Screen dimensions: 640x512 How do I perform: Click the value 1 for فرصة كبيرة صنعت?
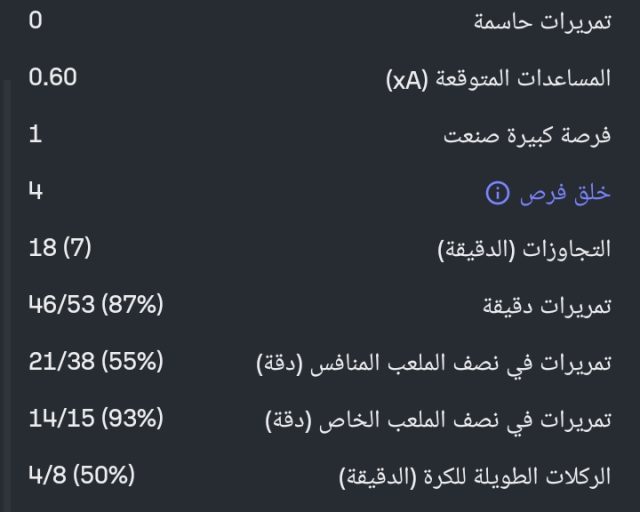pyautogui.click(x=36, y=134)
